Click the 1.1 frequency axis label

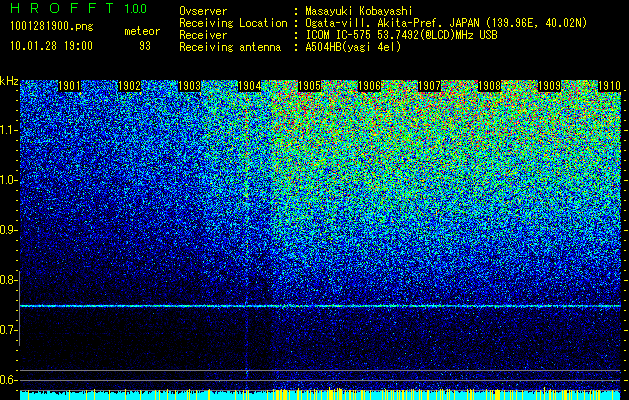(x=8, y=130)
